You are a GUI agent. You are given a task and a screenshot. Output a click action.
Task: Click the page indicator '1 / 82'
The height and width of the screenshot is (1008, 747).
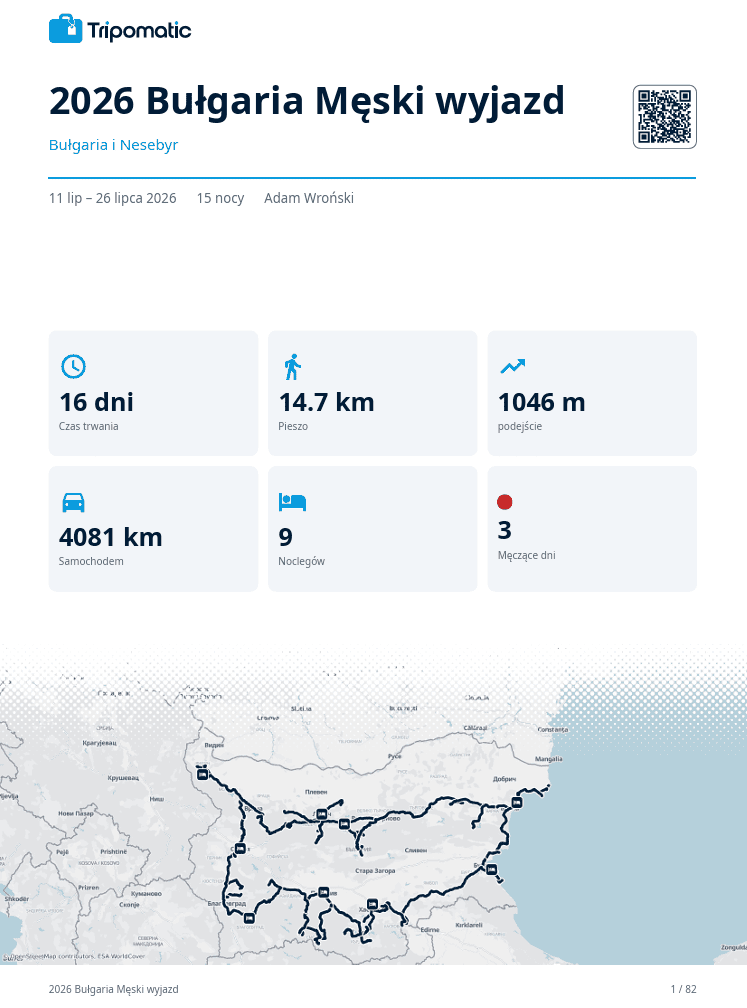click(x=683, y=989)
